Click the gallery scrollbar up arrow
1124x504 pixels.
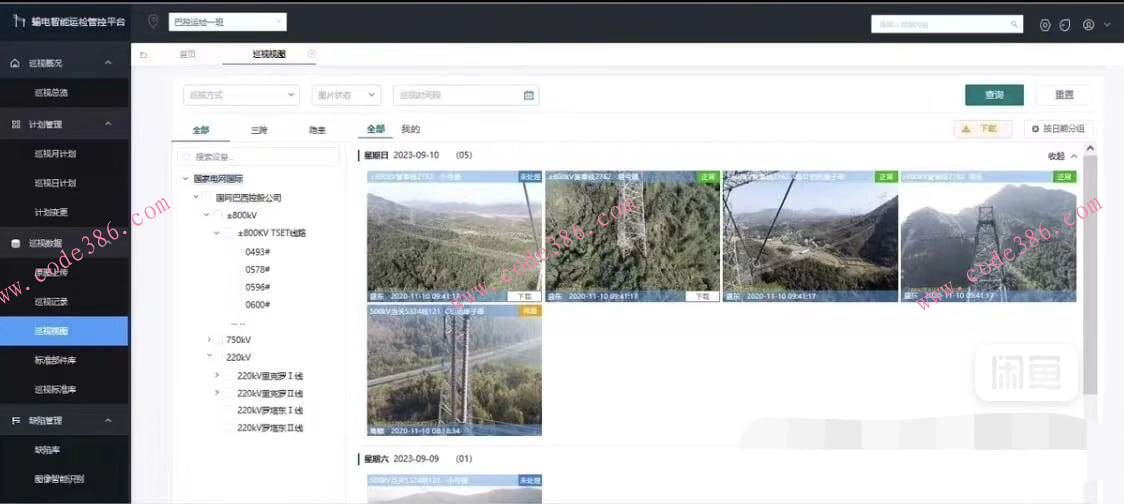click(1090, 148)
